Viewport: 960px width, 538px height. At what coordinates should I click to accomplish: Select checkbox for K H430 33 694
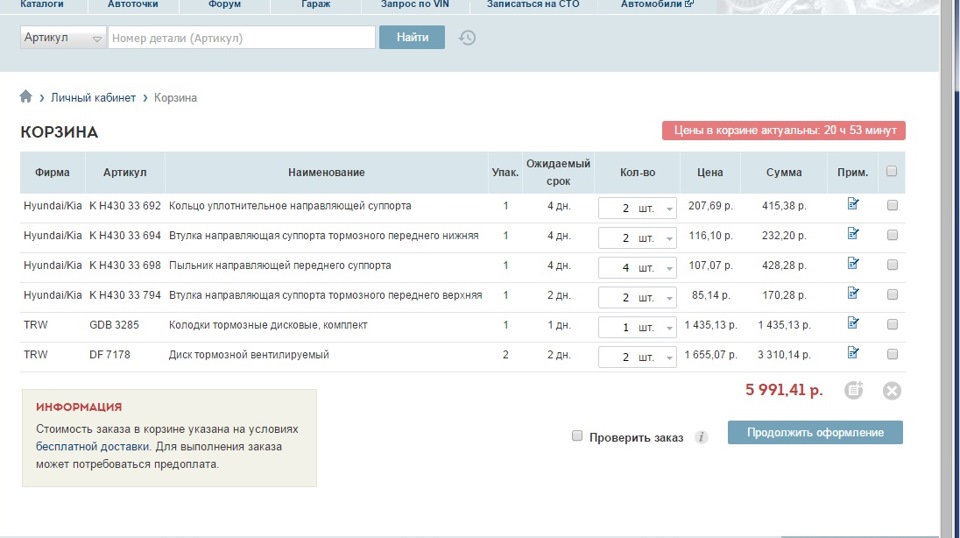click(x=892, y=235)
